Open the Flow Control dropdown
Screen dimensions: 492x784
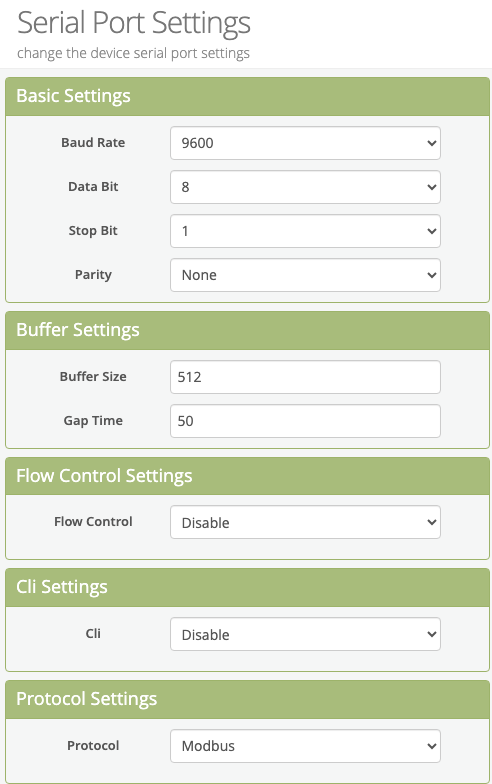pos(305,522)
